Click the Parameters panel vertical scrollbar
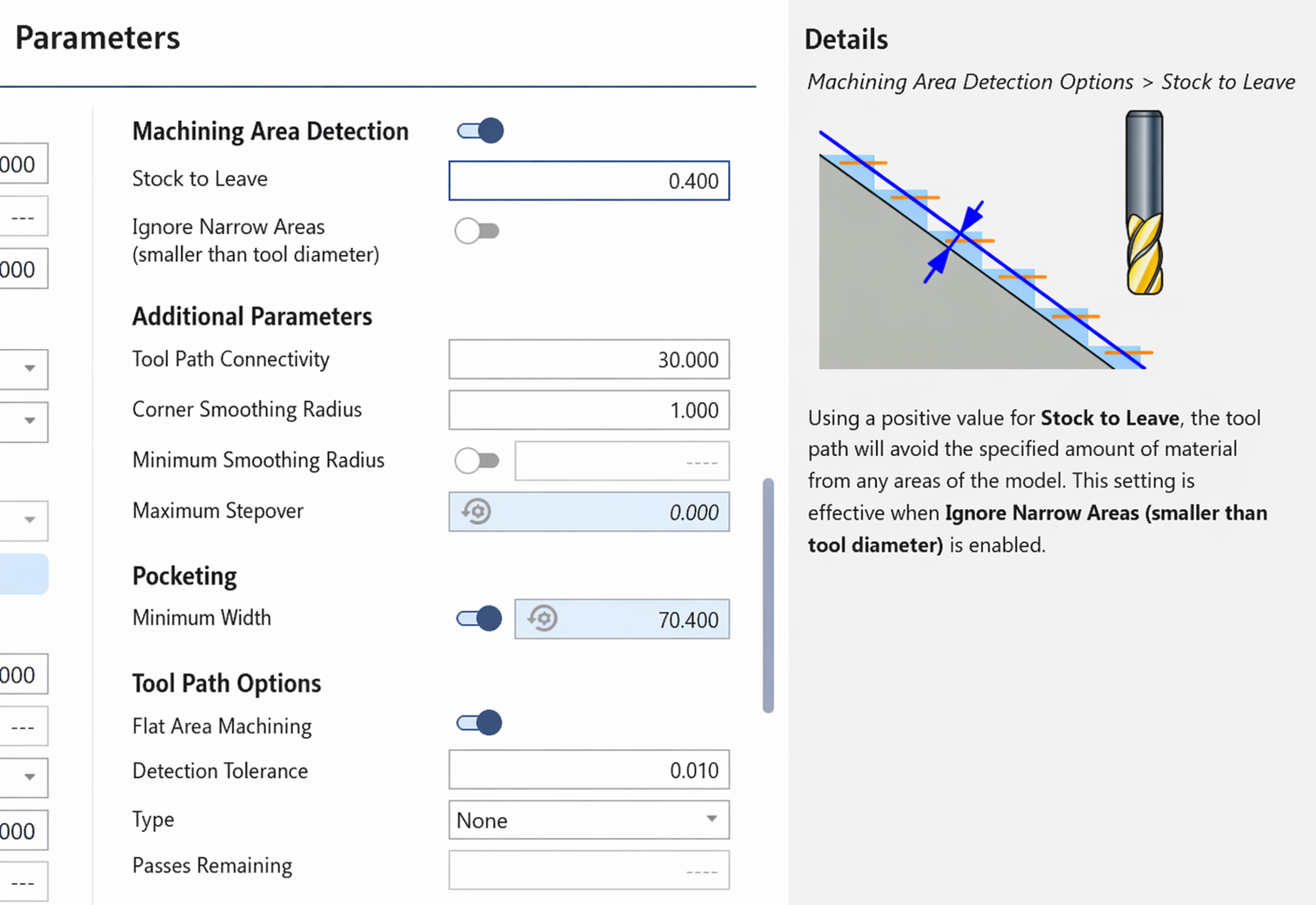Screen dimensions: 1316x905 [x=768, y=595]
